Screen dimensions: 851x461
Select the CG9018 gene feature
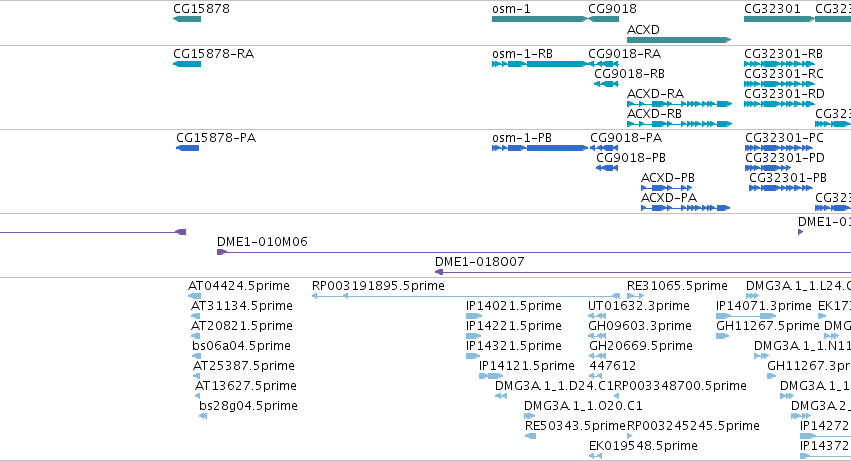pos(604,19)
